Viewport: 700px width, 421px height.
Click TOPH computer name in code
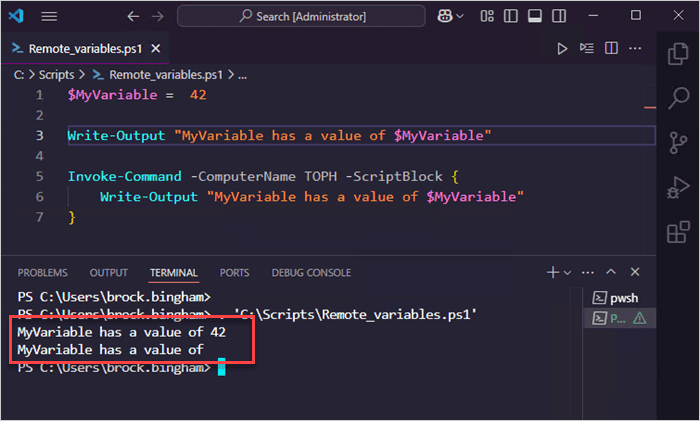click(x=321, y=176)
